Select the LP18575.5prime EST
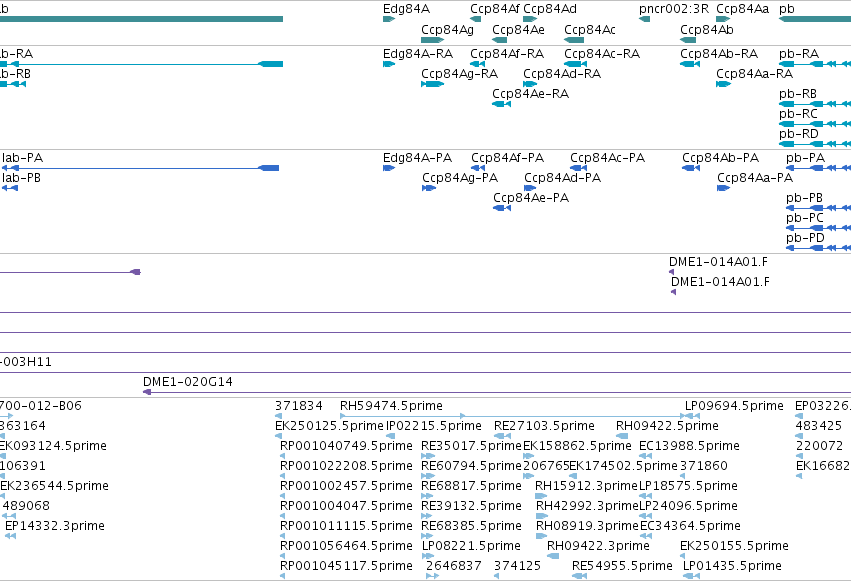Screen dimensions: 851x581 pyautogui.click(x=645, y=496)
